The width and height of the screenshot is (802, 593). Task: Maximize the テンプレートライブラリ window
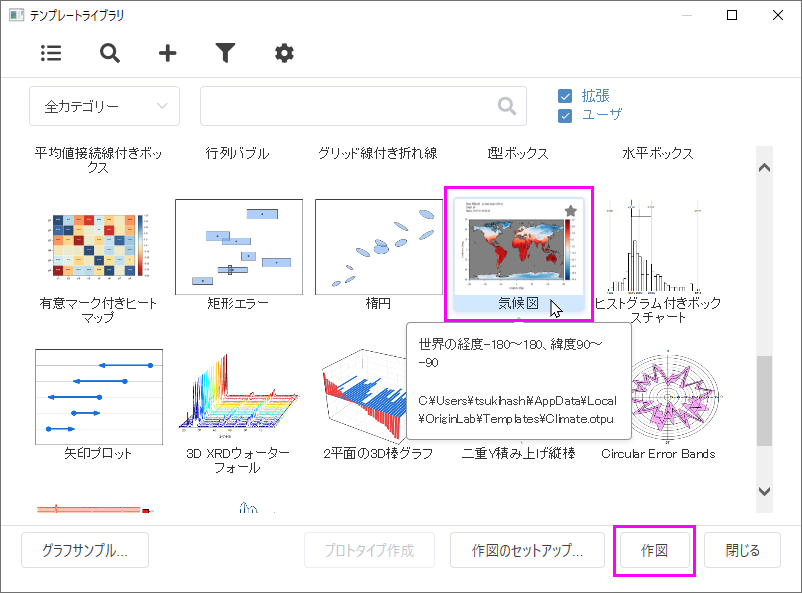(732, 15)
